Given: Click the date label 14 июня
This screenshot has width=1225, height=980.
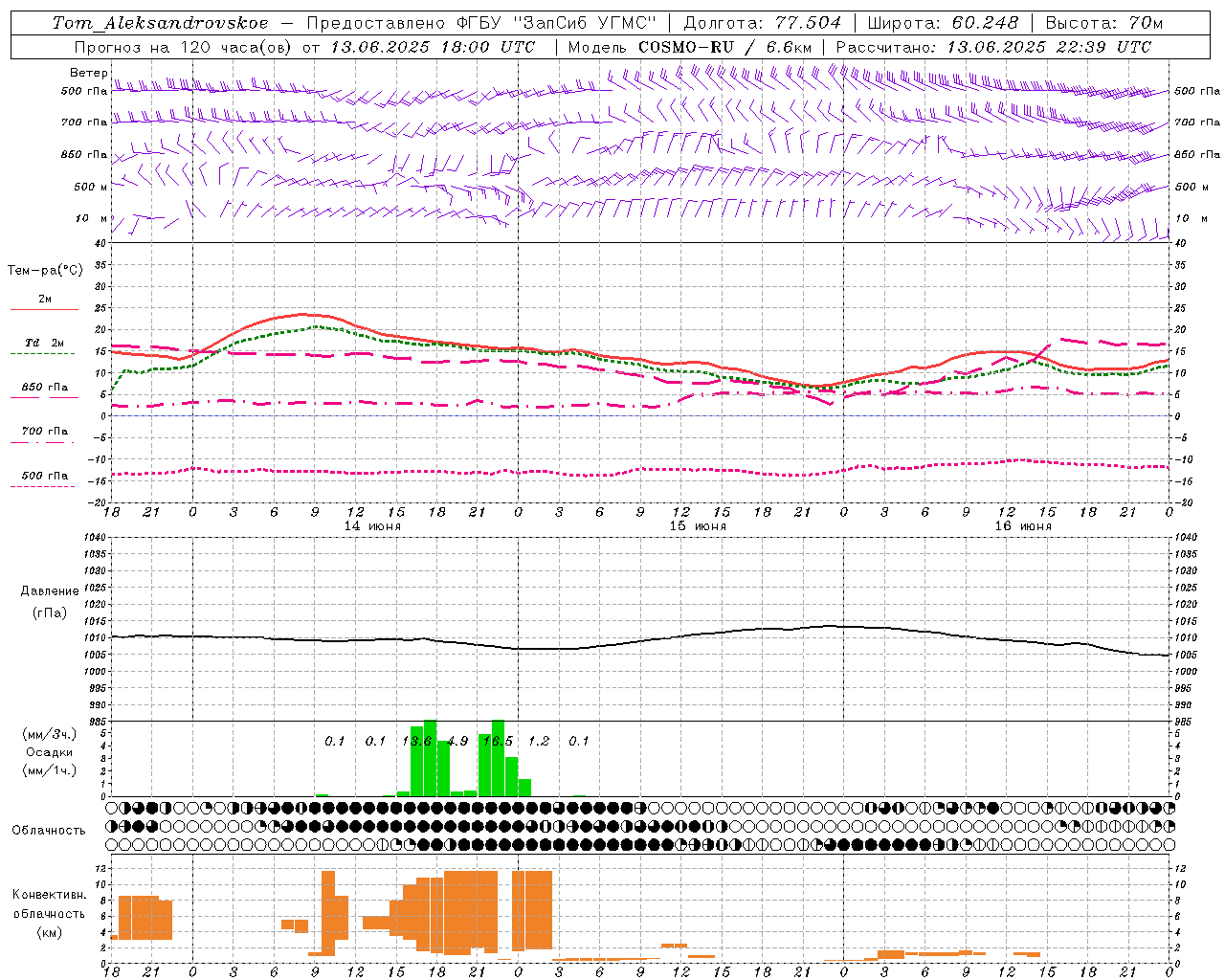Looking at the screenshot, I should pos(372,525).
